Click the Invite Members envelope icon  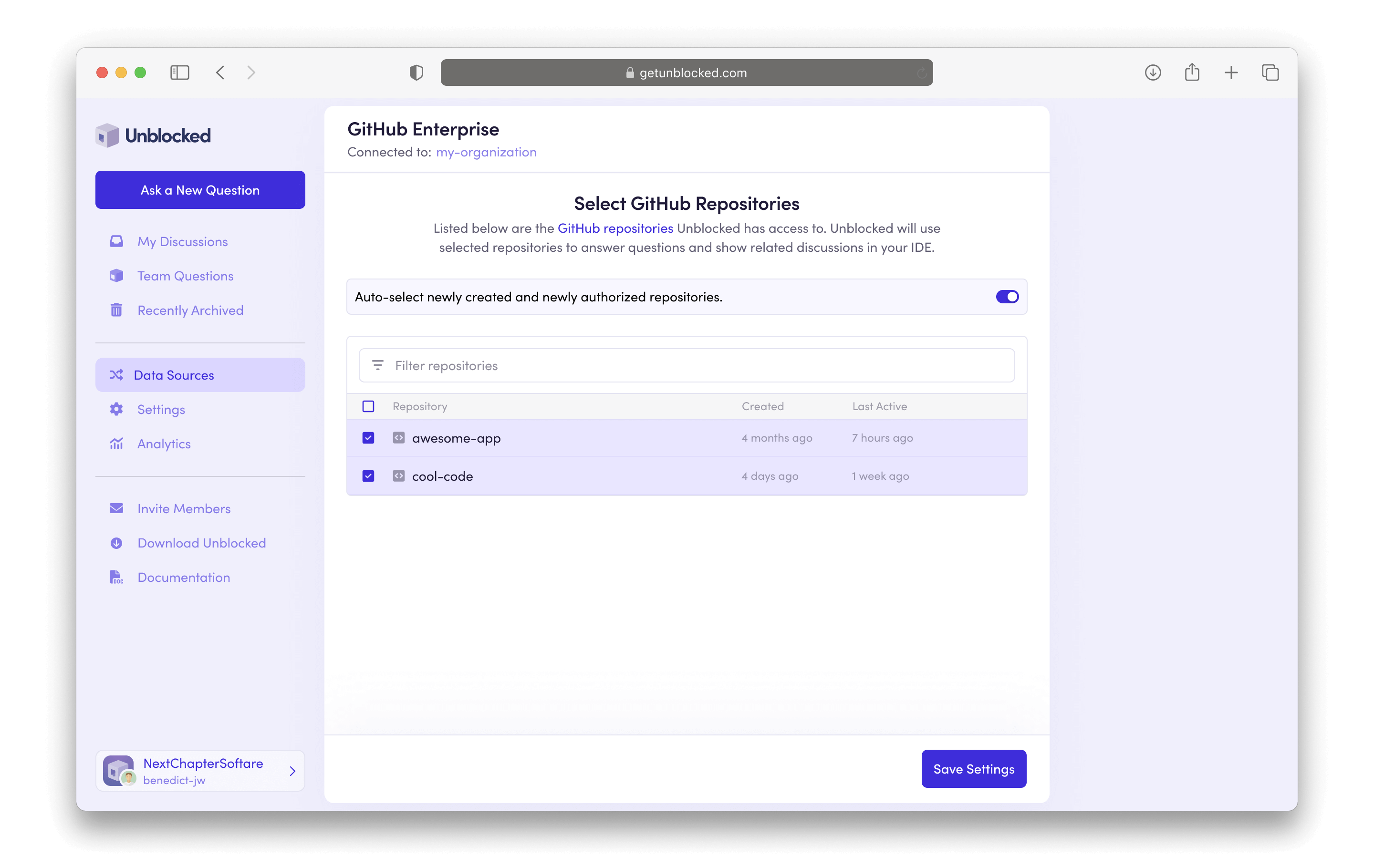point(116,508)
